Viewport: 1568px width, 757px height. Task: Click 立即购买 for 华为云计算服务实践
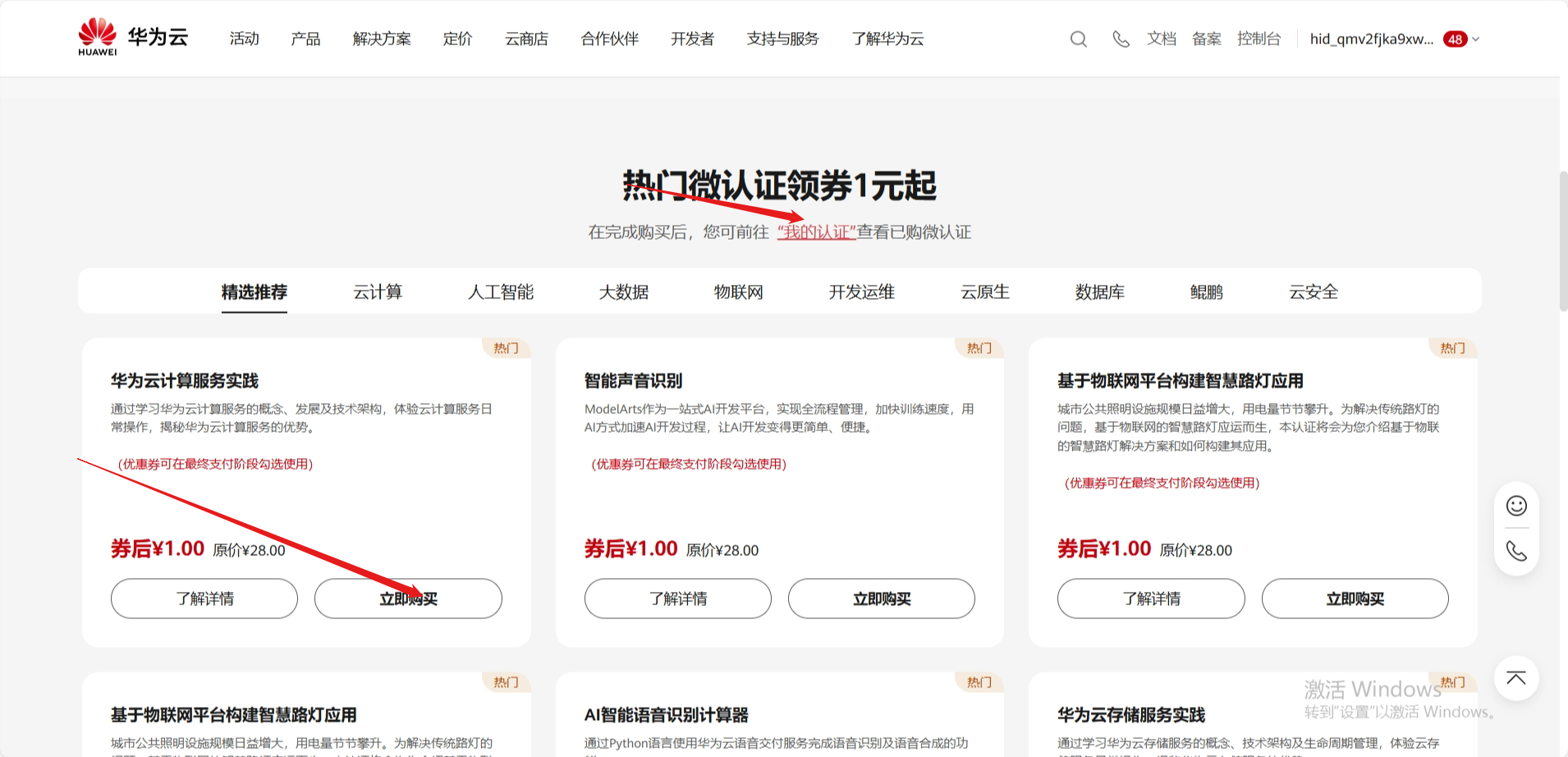[x=408, y=599]
